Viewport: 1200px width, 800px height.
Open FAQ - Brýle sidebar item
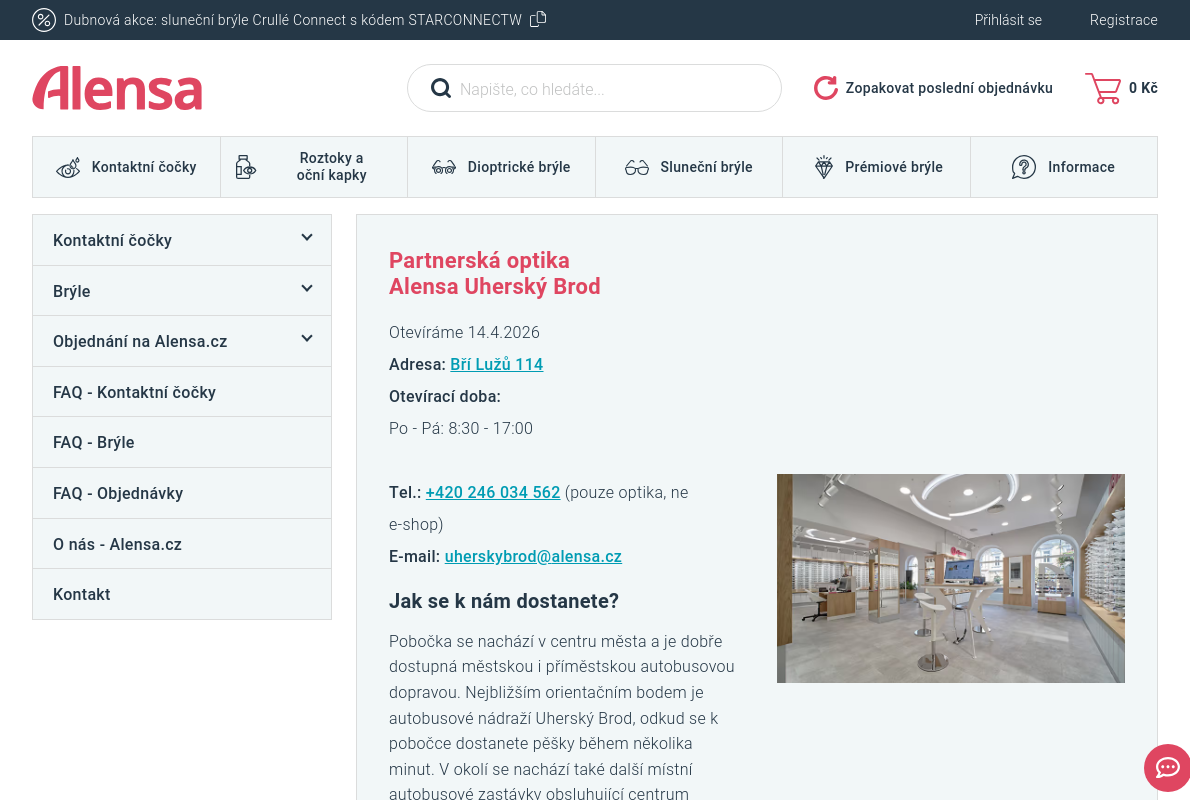tap(182, 442)
